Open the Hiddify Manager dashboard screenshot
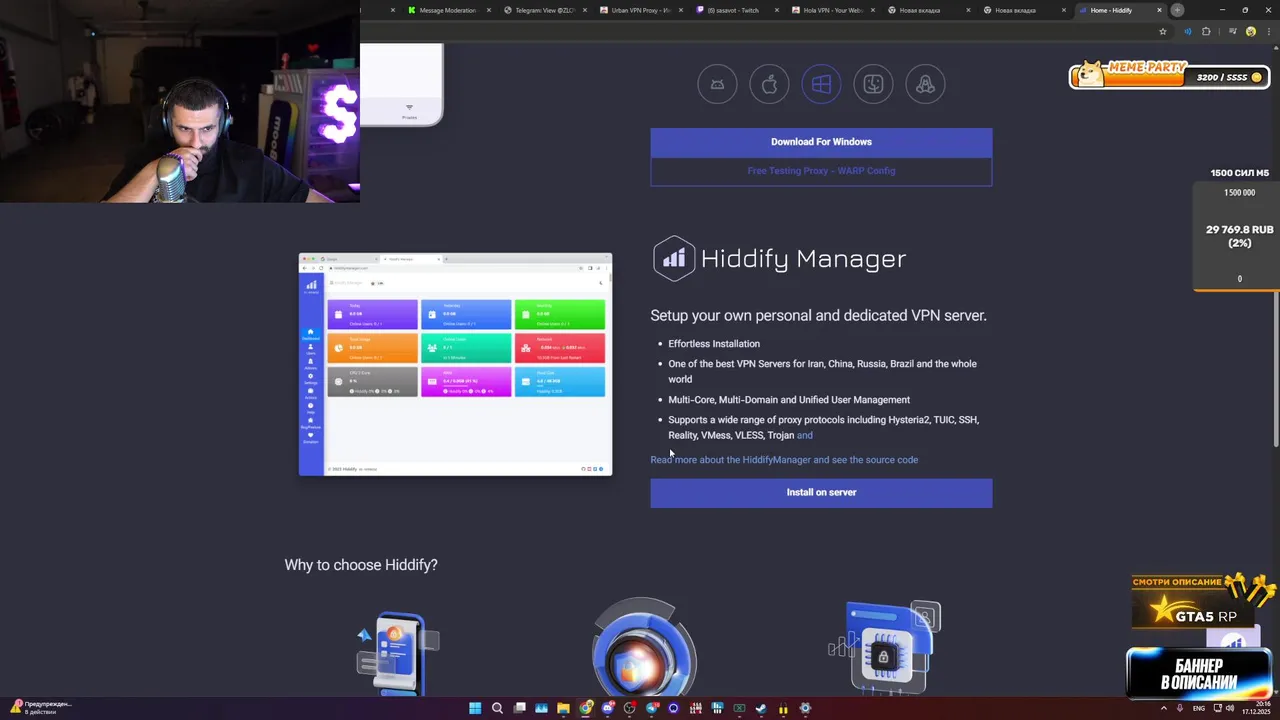Image resolution: width=1280 pixels, height=720 pixels. [455, 364]
